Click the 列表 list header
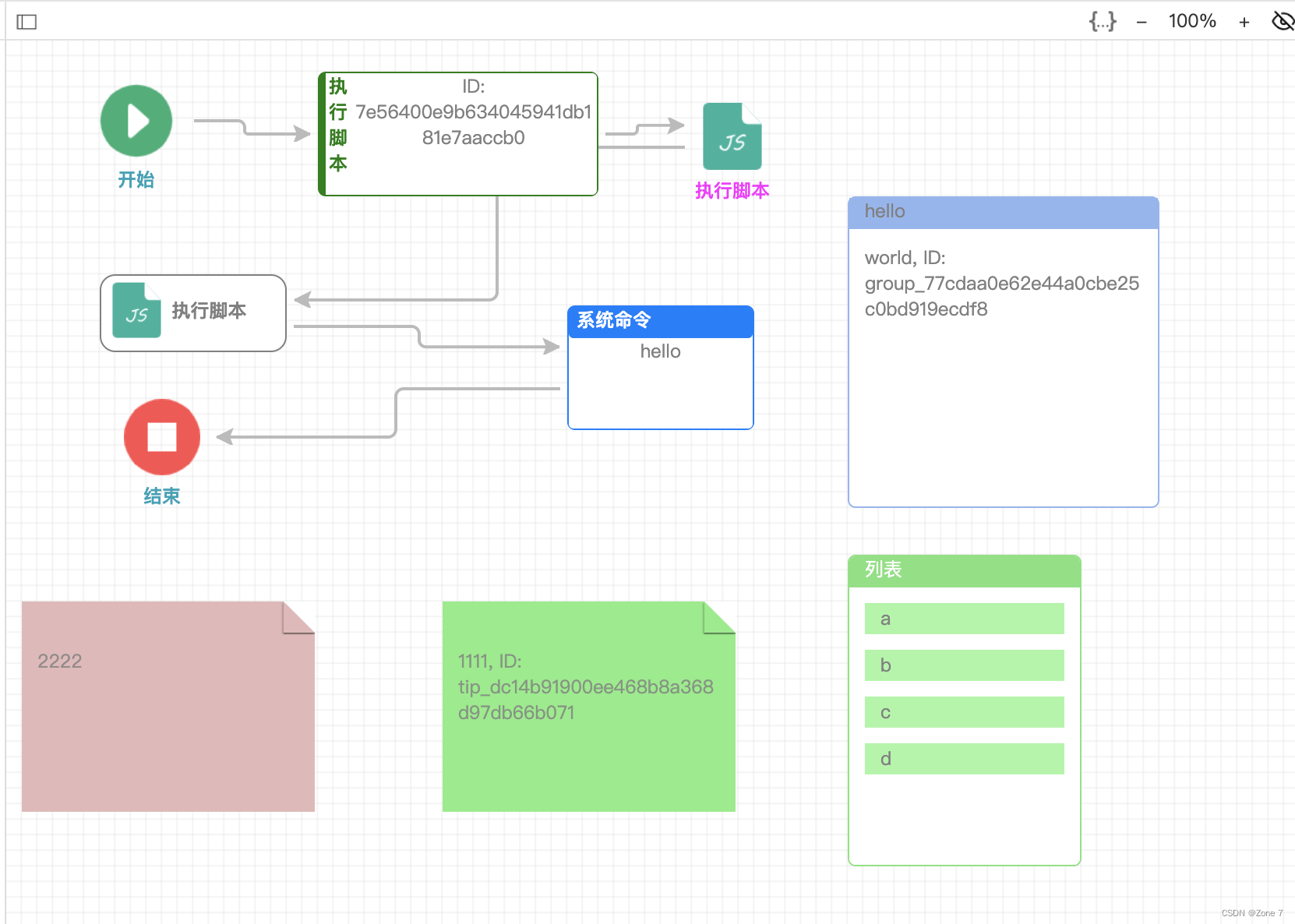 (x=965, y=571)
